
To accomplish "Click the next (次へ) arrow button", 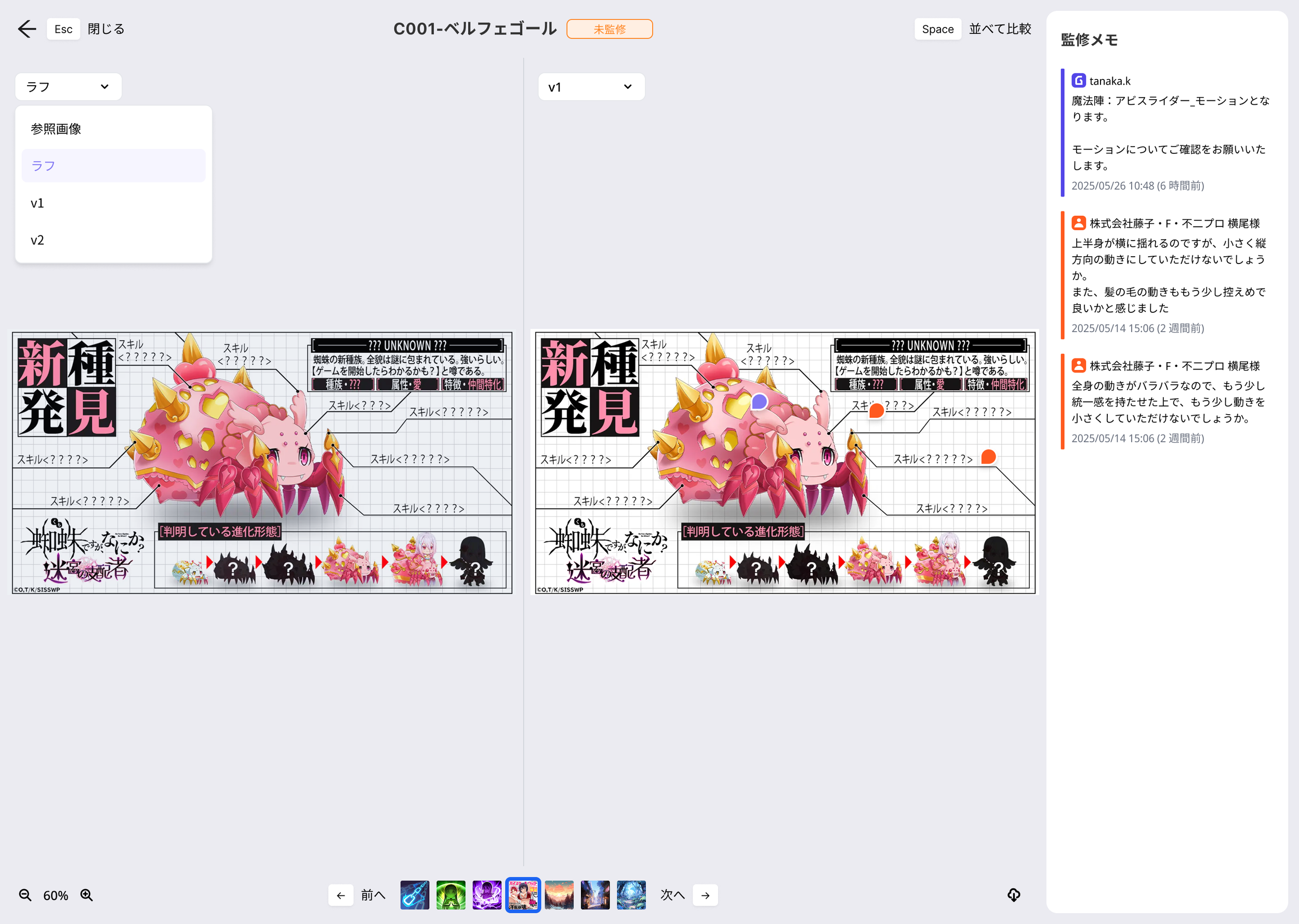I will coord(705,895).
